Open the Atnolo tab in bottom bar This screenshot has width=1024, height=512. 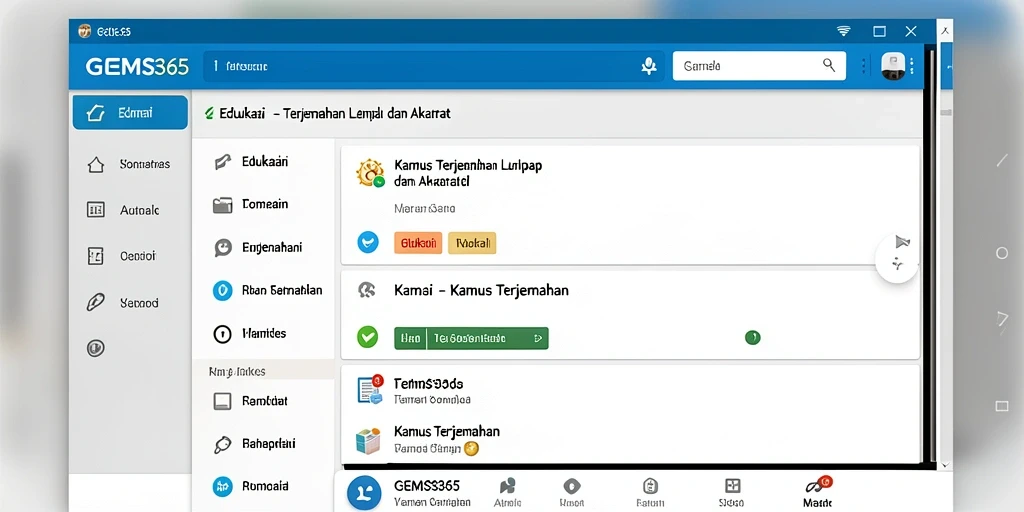[x=507, y=493]
